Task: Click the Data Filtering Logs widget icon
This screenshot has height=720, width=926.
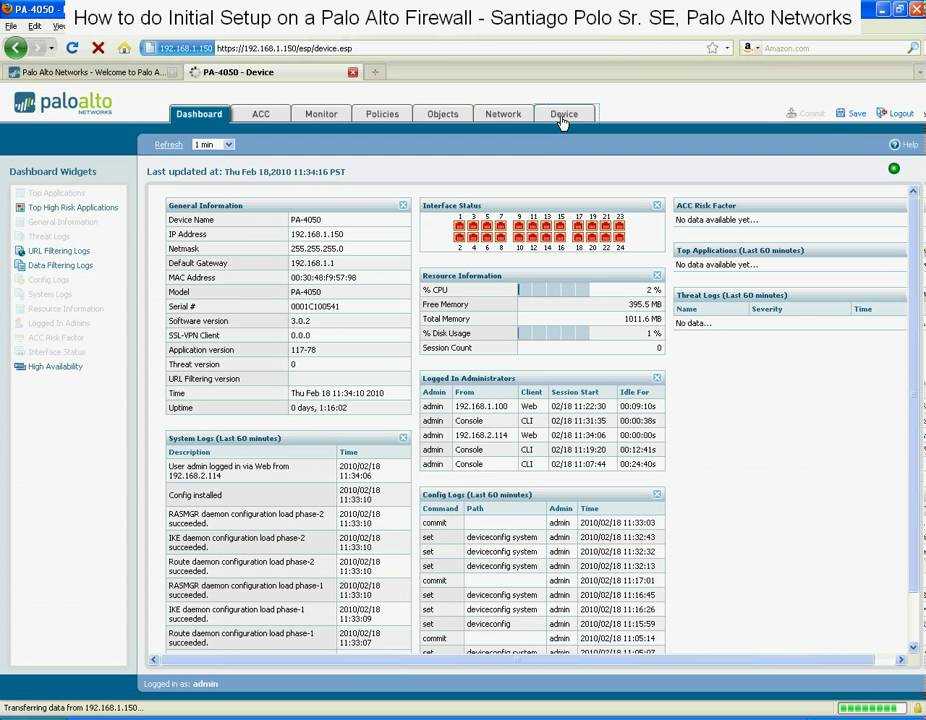Action: coord(20,265)
